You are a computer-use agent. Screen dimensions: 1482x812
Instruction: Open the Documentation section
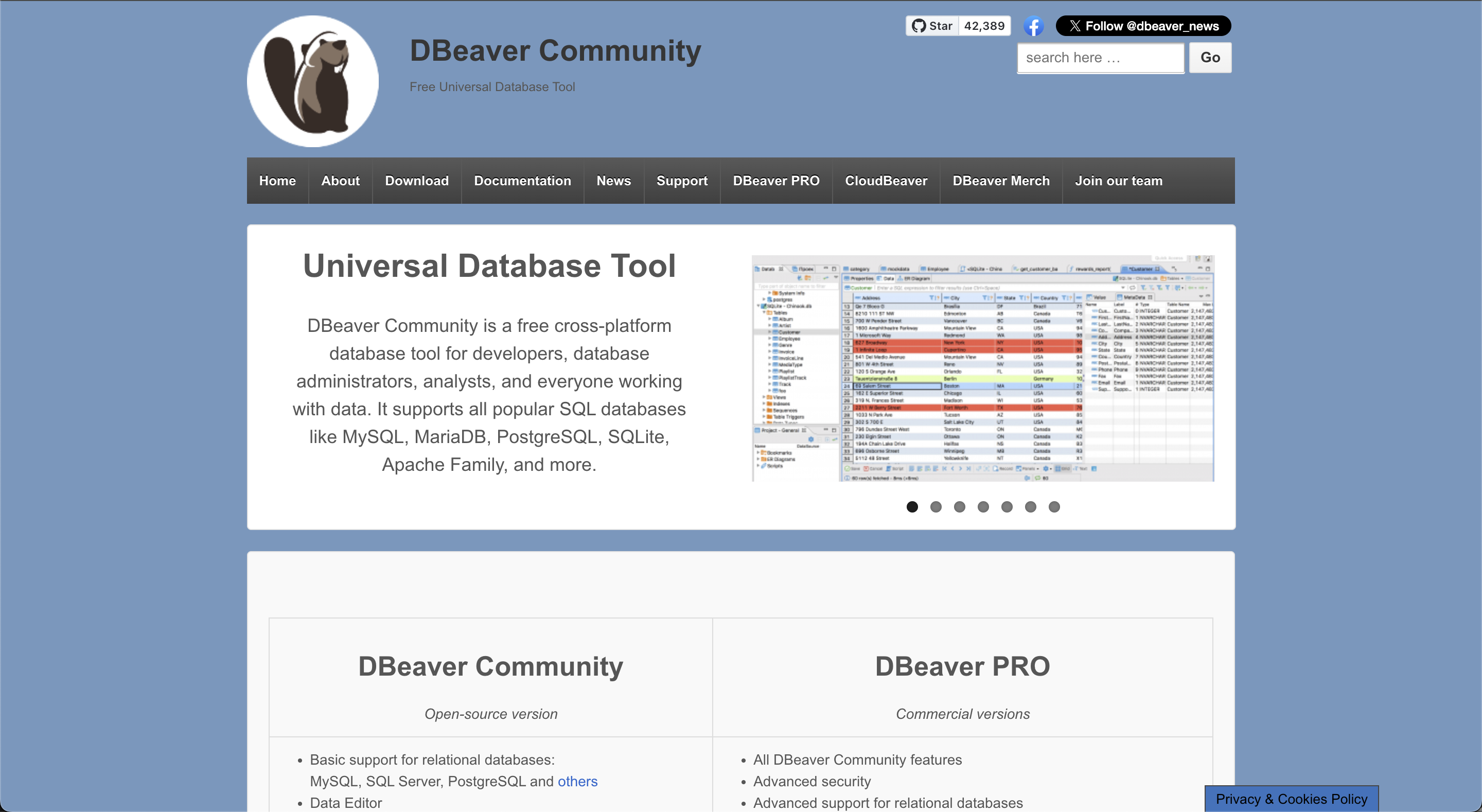coord(522,180)
